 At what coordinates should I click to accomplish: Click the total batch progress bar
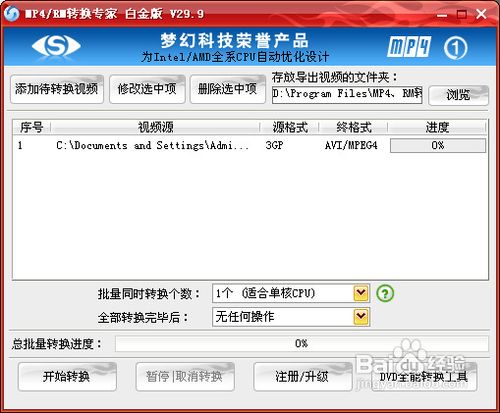pos(302,343)
